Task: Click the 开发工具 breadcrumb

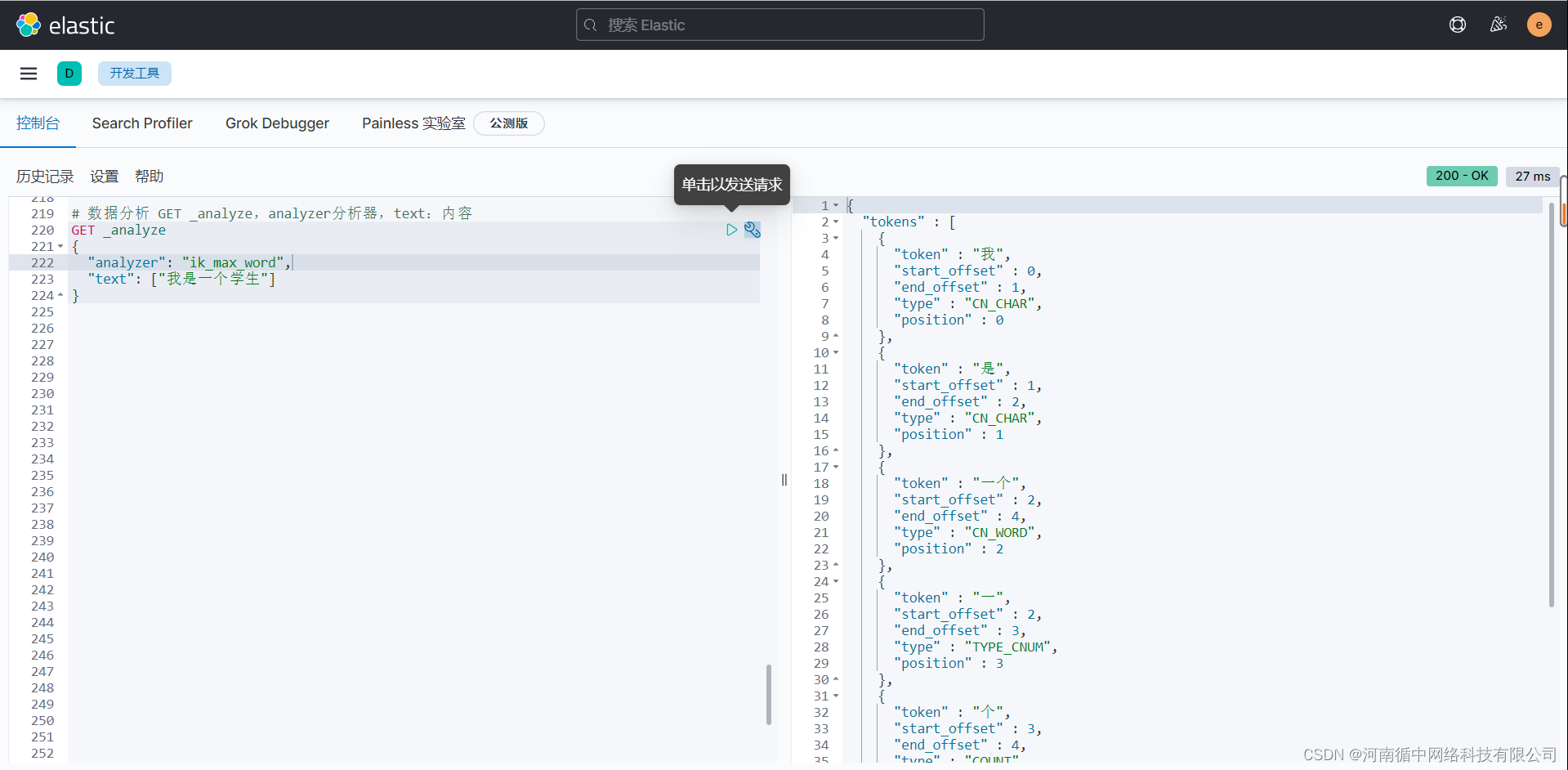Action: pos(135,74)
